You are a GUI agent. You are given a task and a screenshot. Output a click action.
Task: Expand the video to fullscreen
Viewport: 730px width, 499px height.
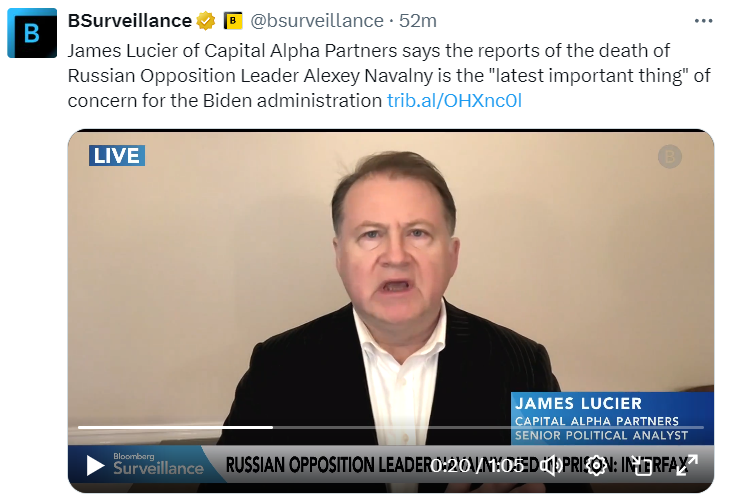(x=686, y=465)
